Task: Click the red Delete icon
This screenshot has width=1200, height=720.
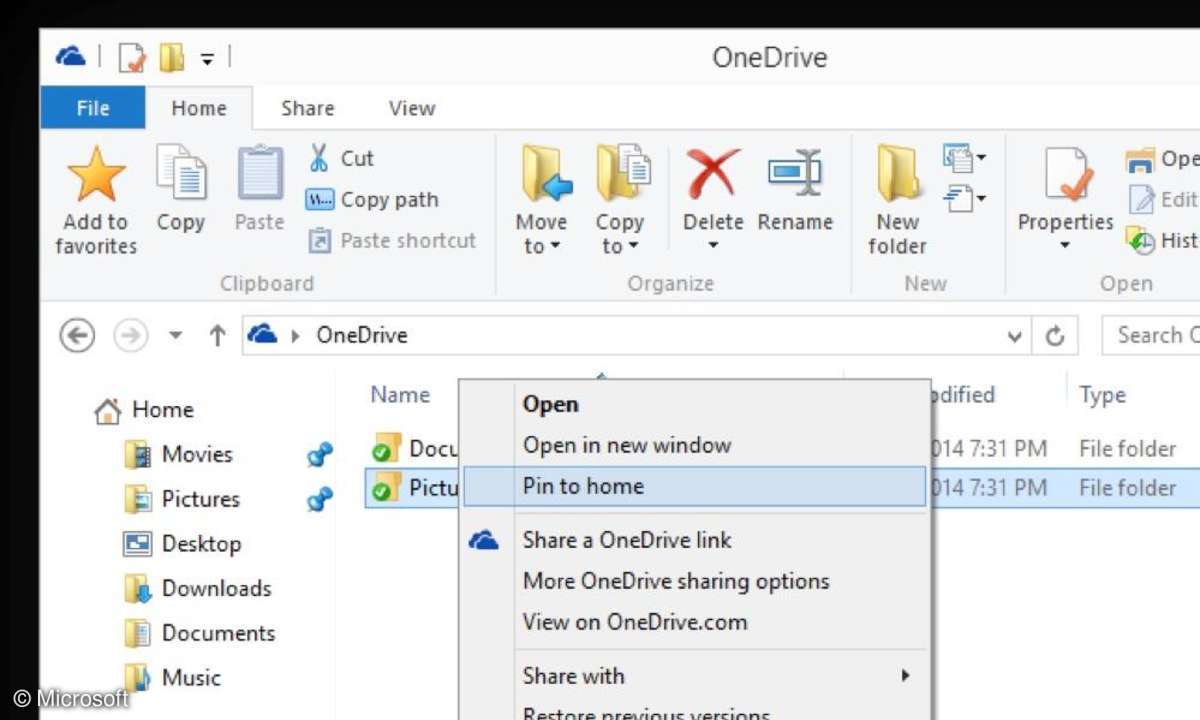Action: (713, 174)
